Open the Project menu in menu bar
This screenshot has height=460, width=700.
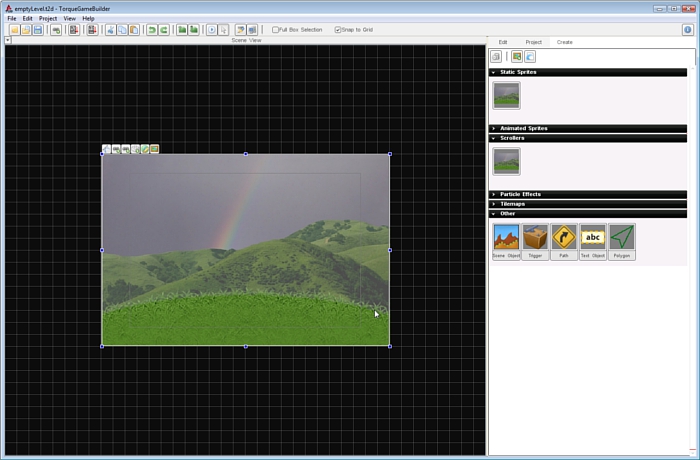tap(48, 18)
